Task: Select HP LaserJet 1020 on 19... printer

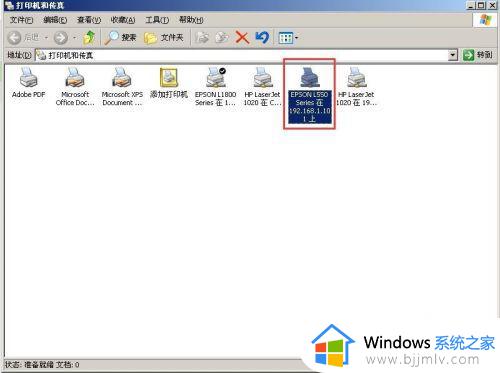Action: pyautogui.click(x=356, y=86)
